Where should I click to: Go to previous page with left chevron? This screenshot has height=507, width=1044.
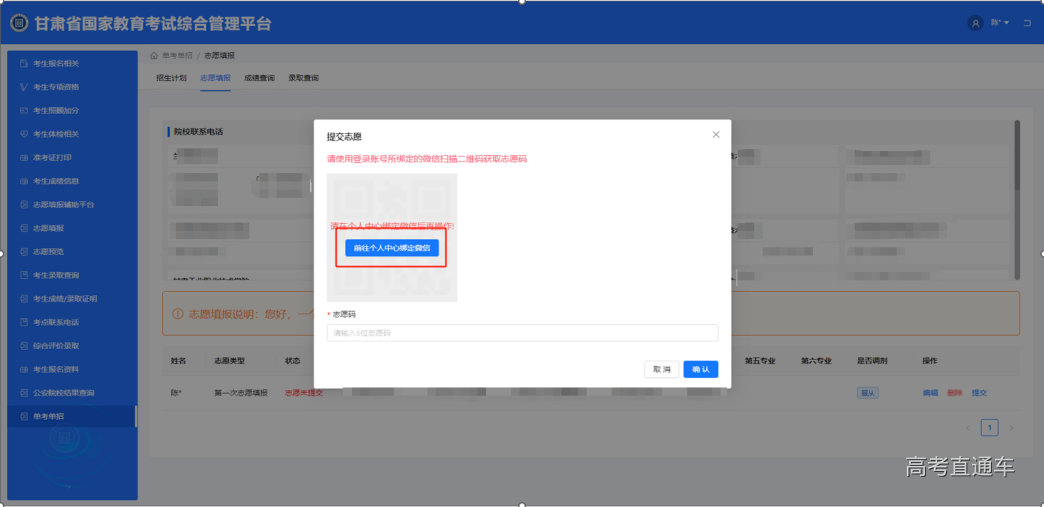[x=968, y=428]
